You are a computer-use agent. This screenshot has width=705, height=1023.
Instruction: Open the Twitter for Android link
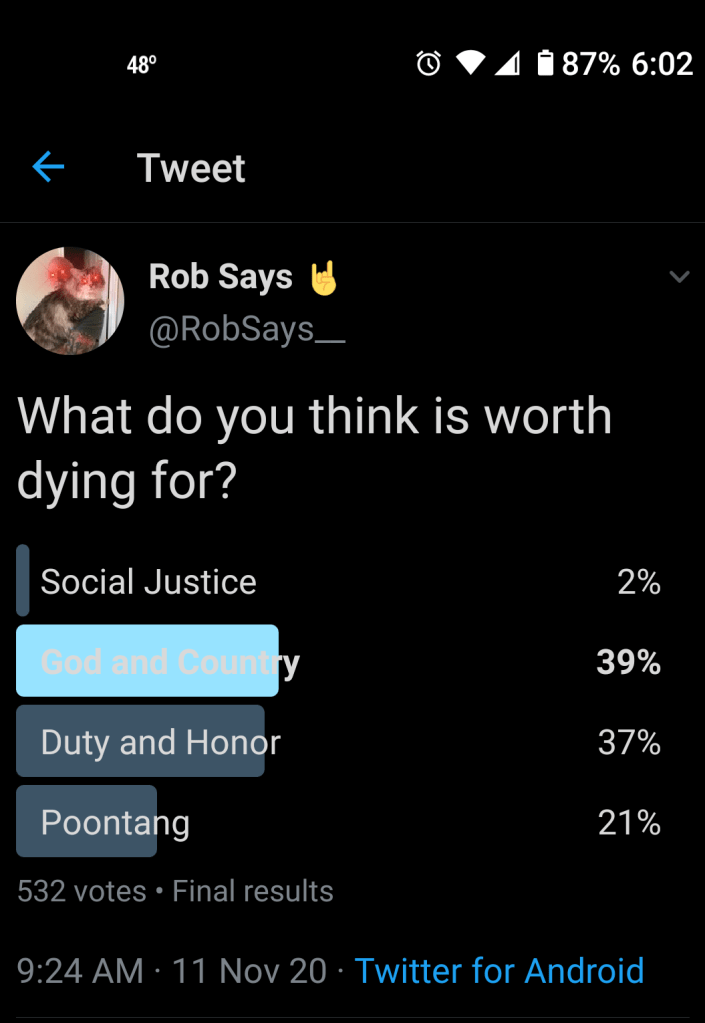tap(499, 970)
